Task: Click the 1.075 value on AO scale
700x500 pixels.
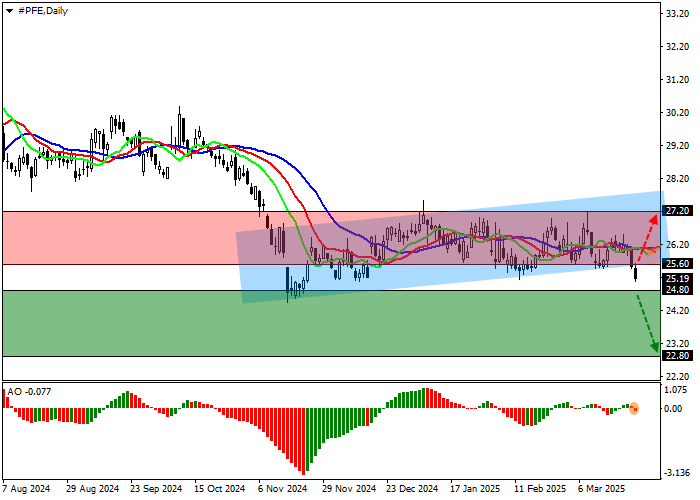Action: [x=677, y=390]
